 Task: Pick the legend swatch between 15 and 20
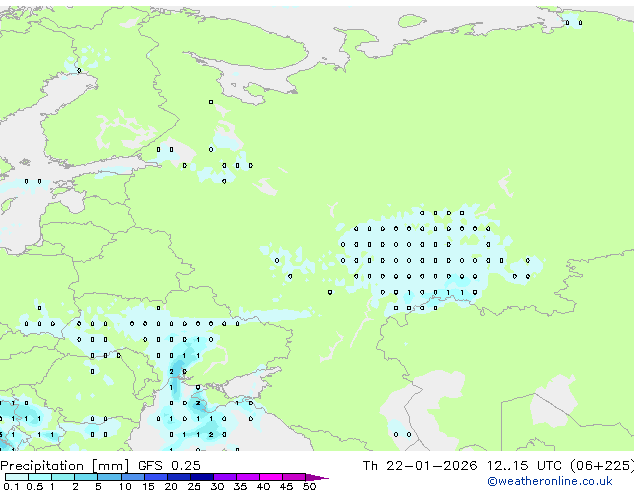pos(155,477)
